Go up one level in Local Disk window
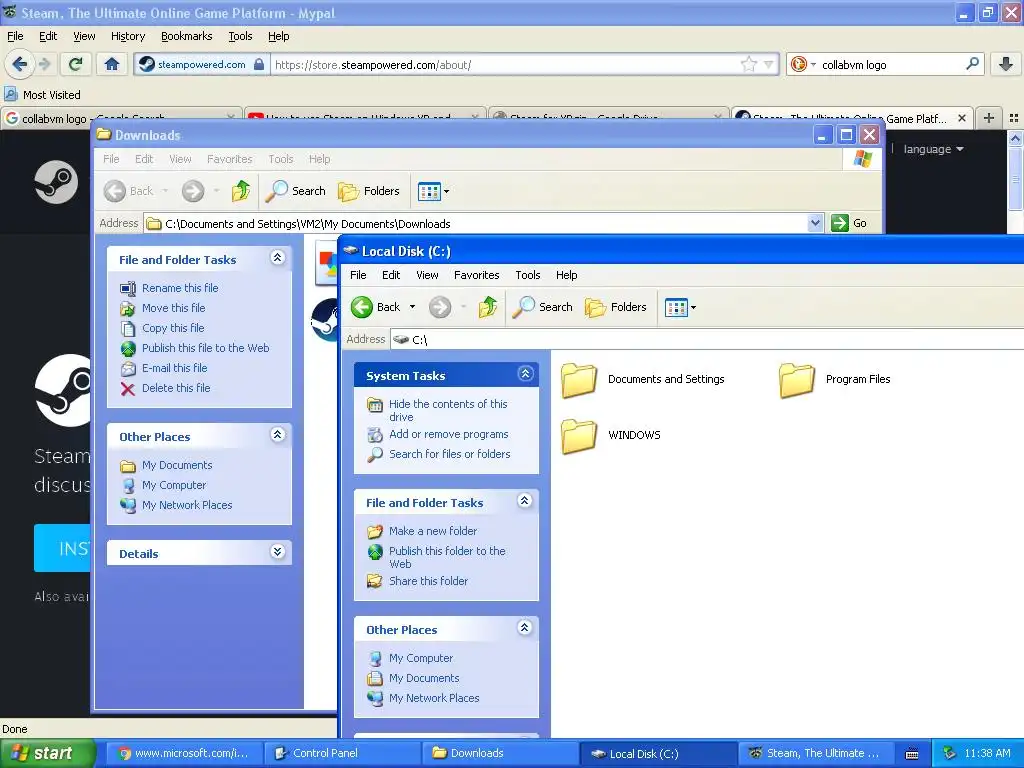The width and height of the screenshot is (1024, 768). [488, 306]
